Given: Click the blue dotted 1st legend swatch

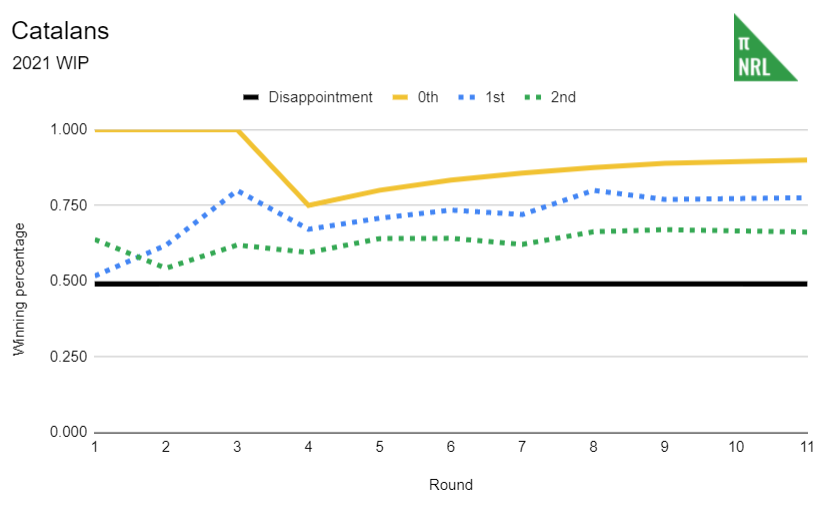Looking at the screenshot, I should (467, 98).
